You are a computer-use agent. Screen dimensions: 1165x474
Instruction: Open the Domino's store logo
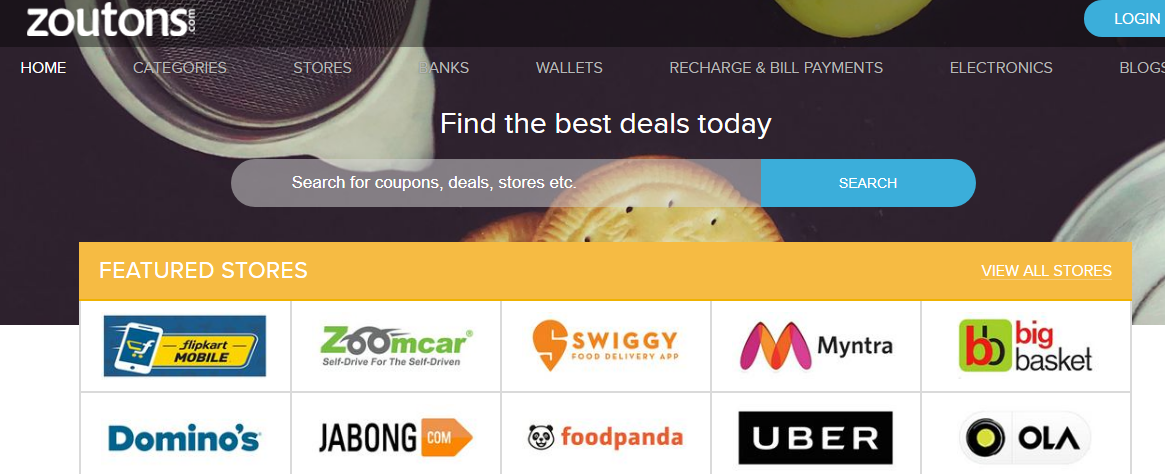coord(184,438)
